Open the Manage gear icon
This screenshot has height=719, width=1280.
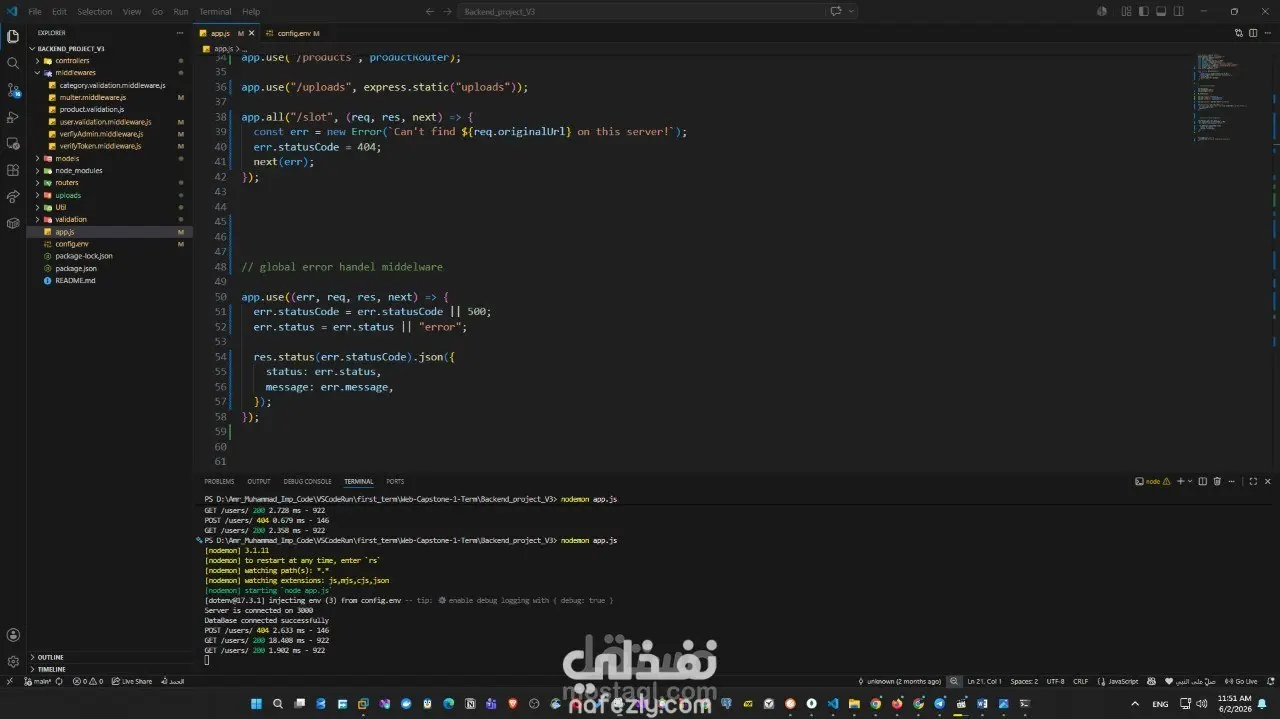pyautogui.click(x=13, y=661)
